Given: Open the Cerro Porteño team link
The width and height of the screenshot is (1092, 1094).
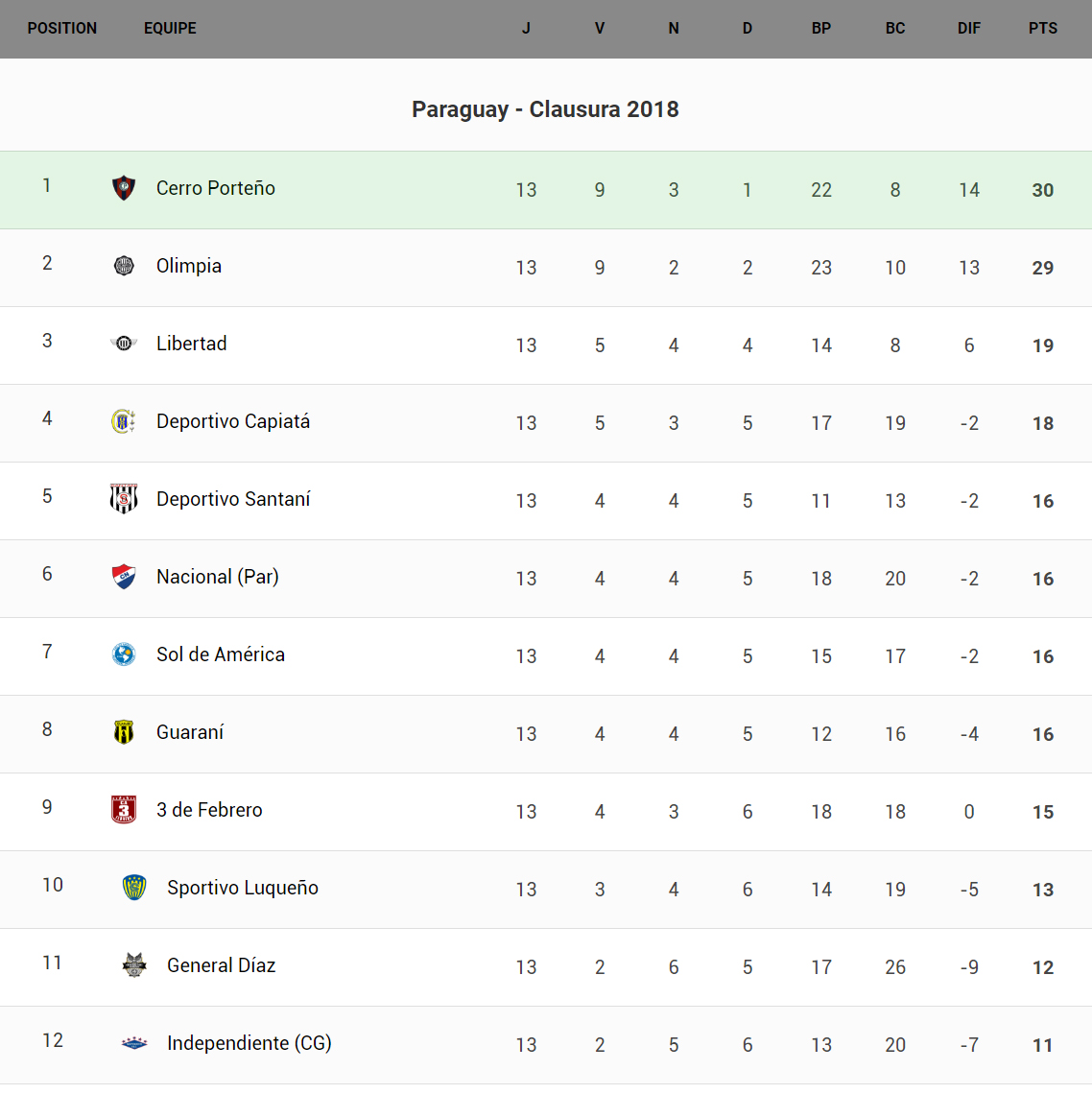Looking at the screenshot, I should [216, 188].
